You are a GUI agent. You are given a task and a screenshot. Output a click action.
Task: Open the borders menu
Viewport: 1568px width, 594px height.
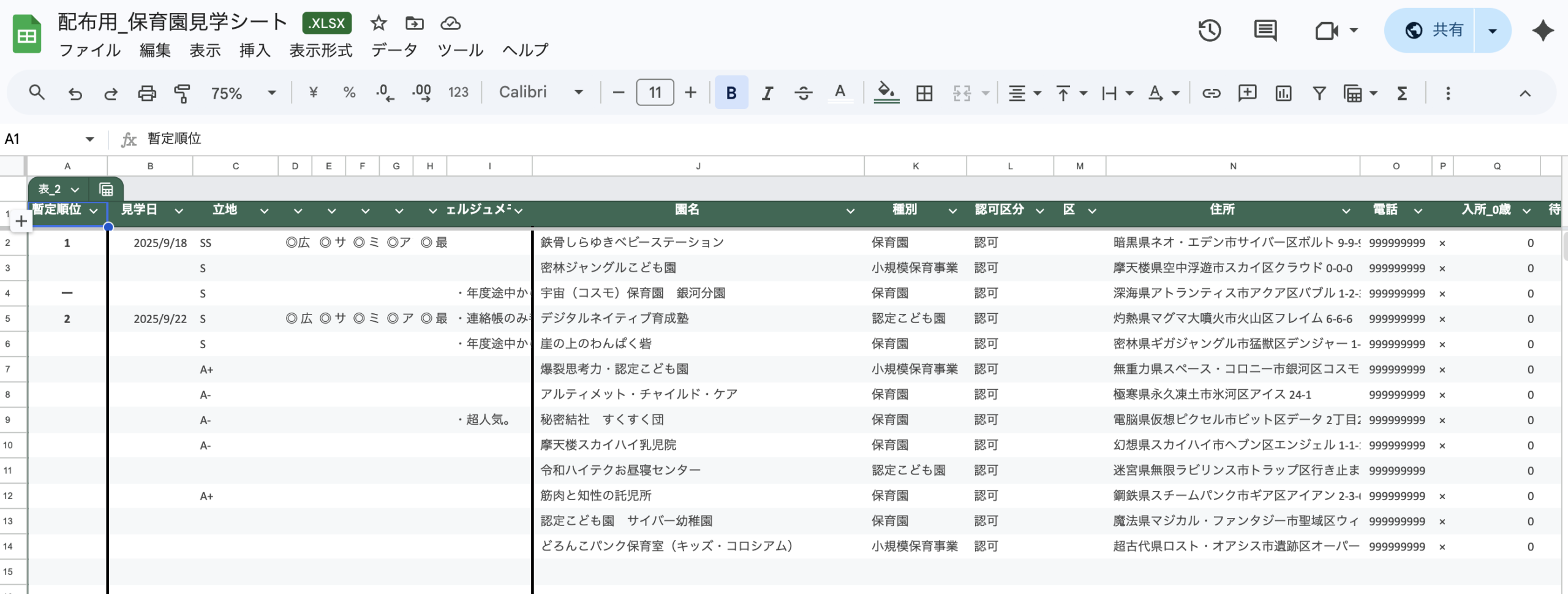click(924, 93)
